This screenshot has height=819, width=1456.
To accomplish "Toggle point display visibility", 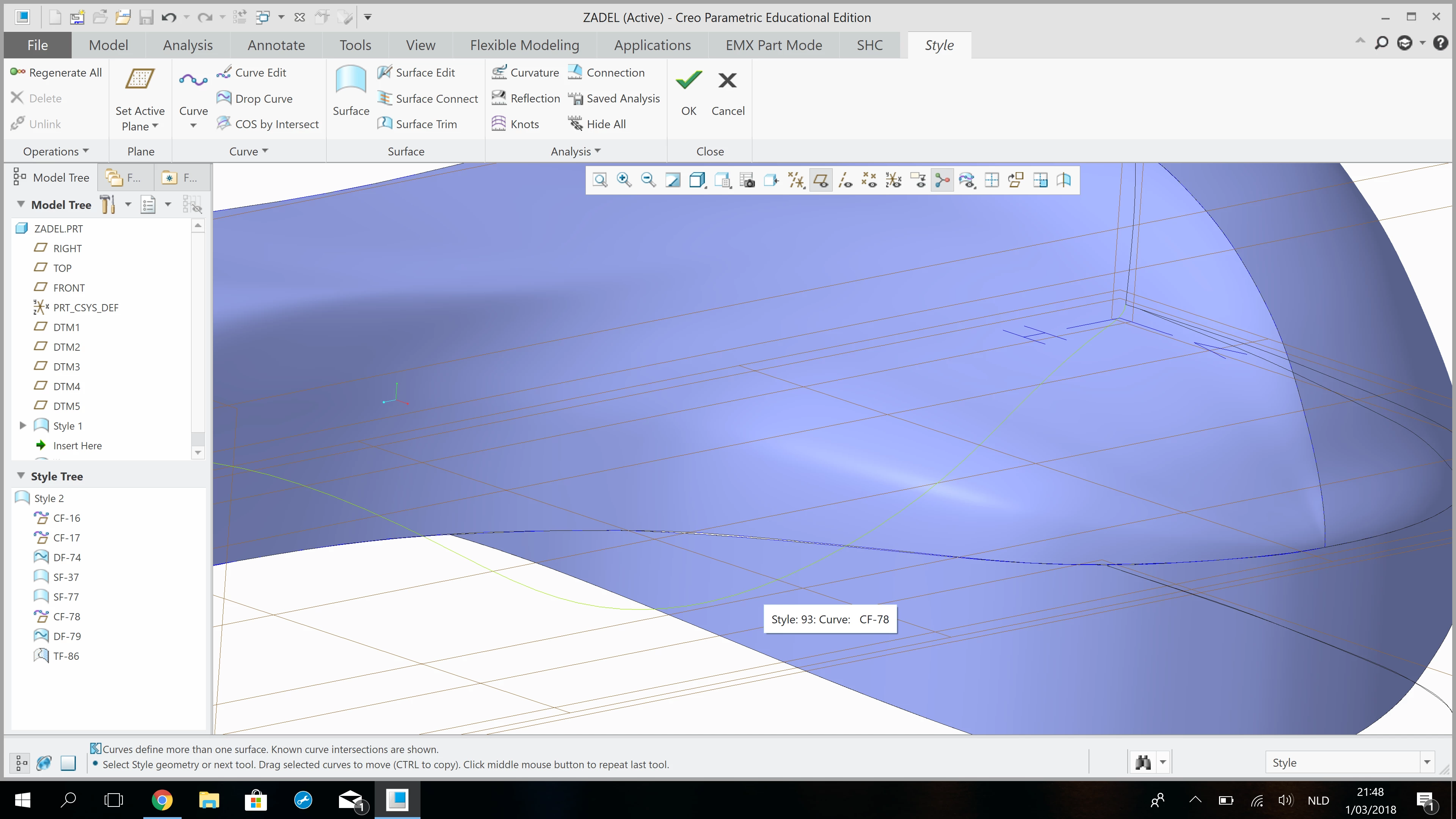I will click(x=869, y=180).
